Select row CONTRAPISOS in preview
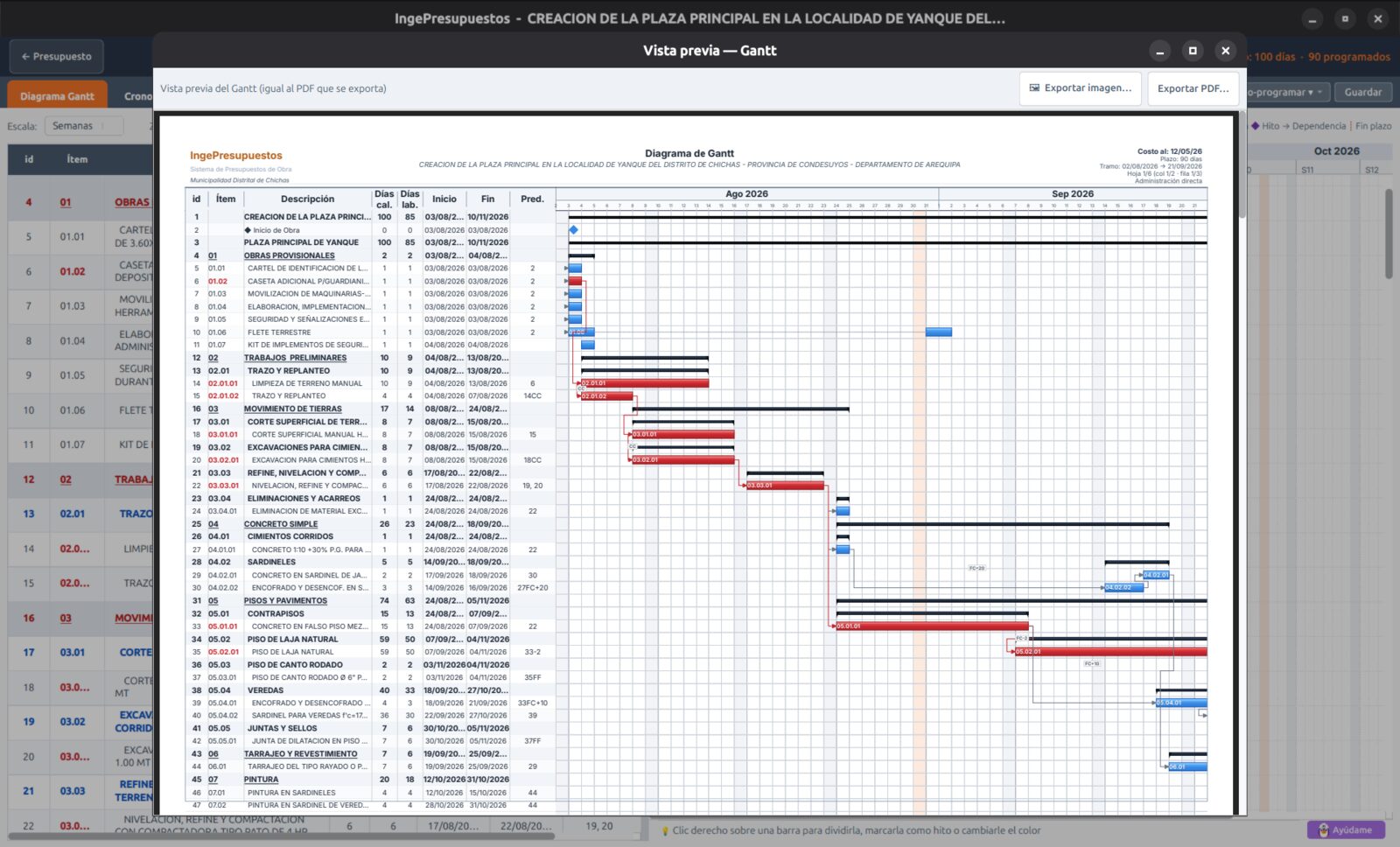The width and height of the screenshot is (1400, 847). [x=370, y=613]
